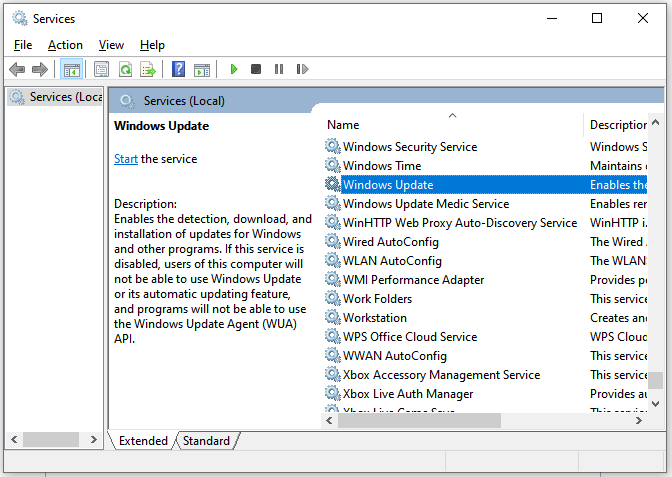672x477 pixels.
Task: Open the View menu
Action: point(111,45)
